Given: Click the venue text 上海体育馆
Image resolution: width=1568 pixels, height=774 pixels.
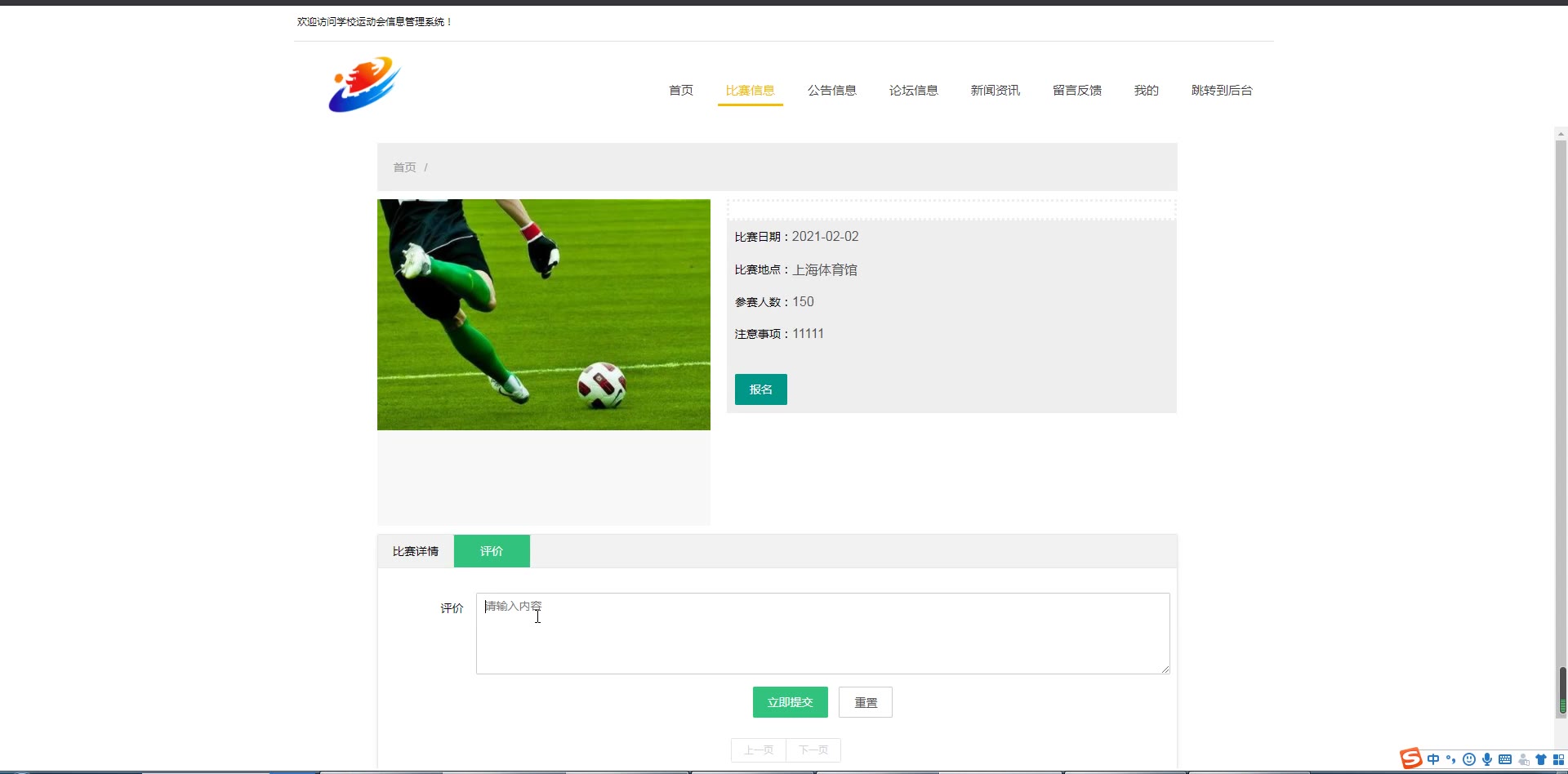Looking at the screenshot, I should click(x=825, y=269).
